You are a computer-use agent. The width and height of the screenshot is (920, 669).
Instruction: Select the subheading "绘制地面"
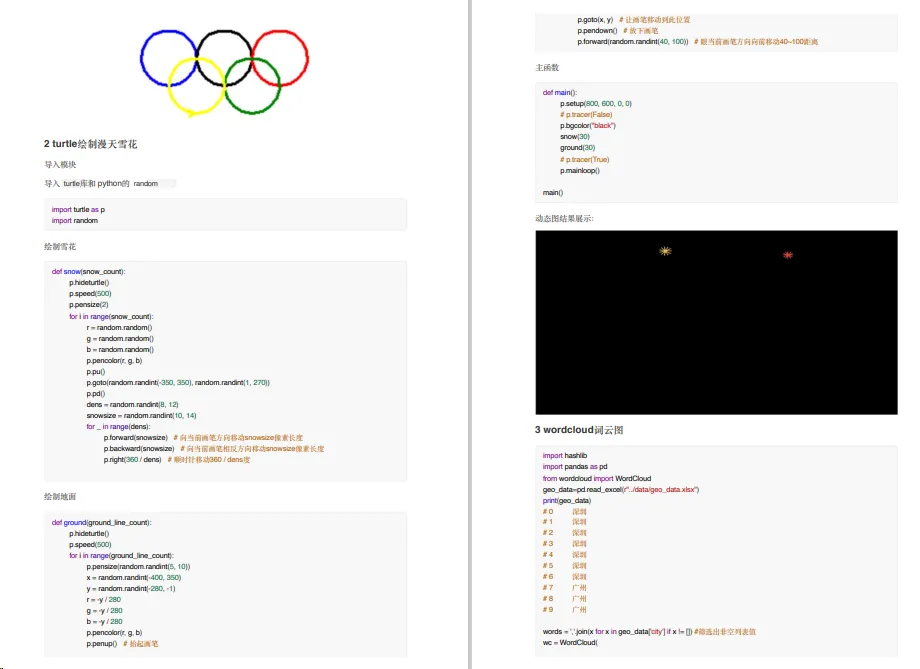pyautogui.click(x=60, y=496)
